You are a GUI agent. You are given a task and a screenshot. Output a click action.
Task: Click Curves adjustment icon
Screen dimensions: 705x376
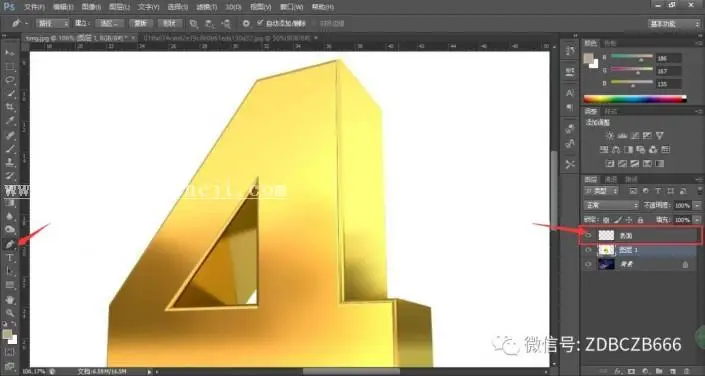coord(635,135)
